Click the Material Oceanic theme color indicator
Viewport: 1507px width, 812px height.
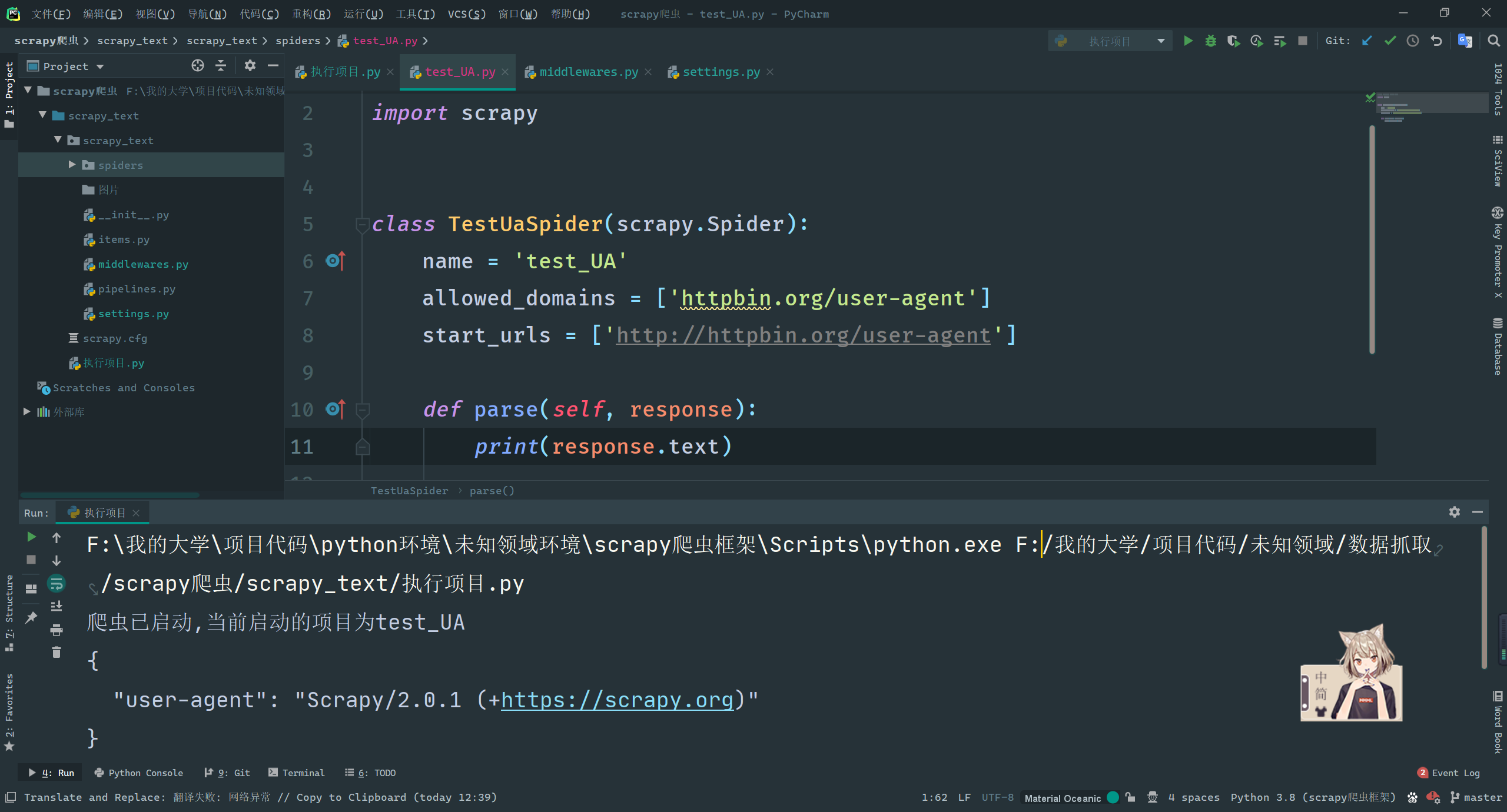click(x=1113, y=797)
